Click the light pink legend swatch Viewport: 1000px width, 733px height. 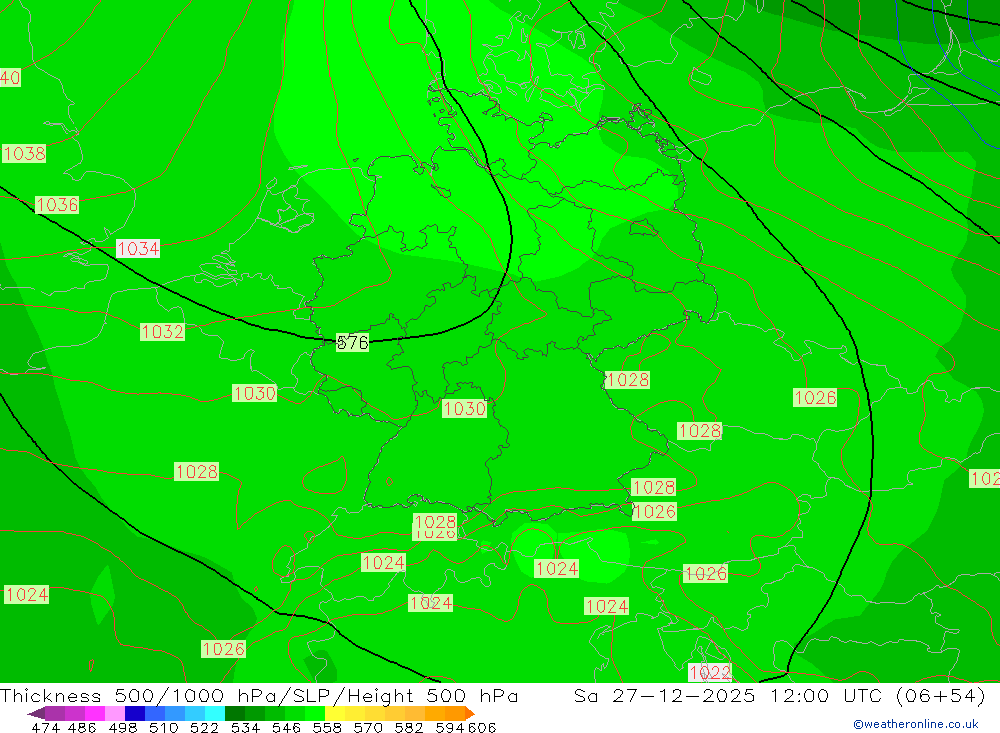click(x=115, y=713)
